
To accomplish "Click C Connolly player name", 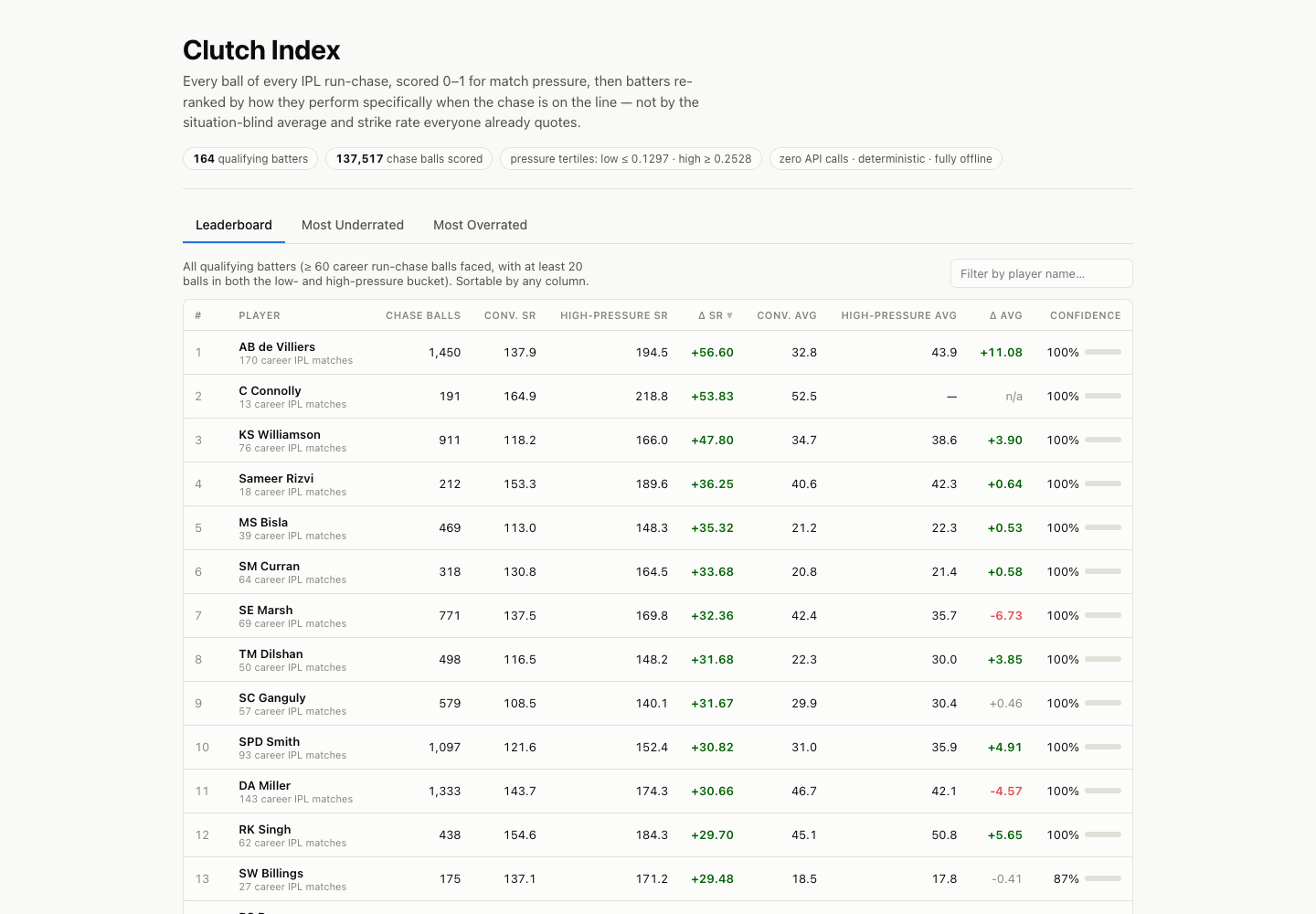I will [270, 390].
